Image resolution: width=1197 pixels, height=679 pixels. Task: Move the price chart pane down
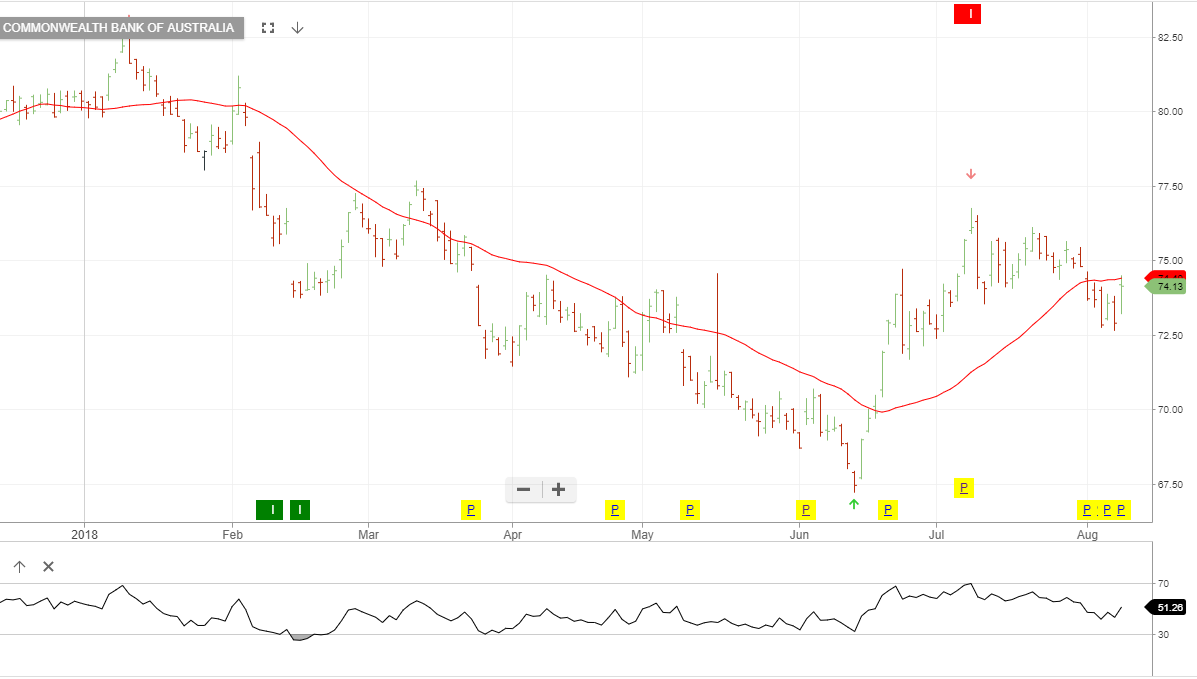tap(298, 27)
